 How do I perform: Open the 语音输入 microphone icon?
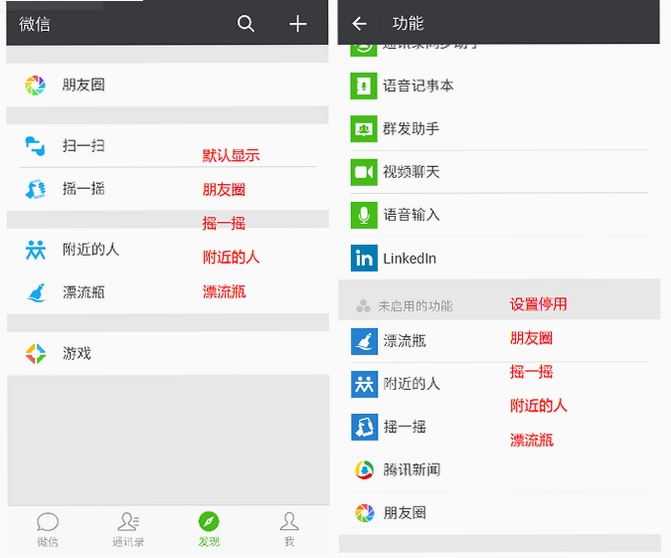(364, 215)
